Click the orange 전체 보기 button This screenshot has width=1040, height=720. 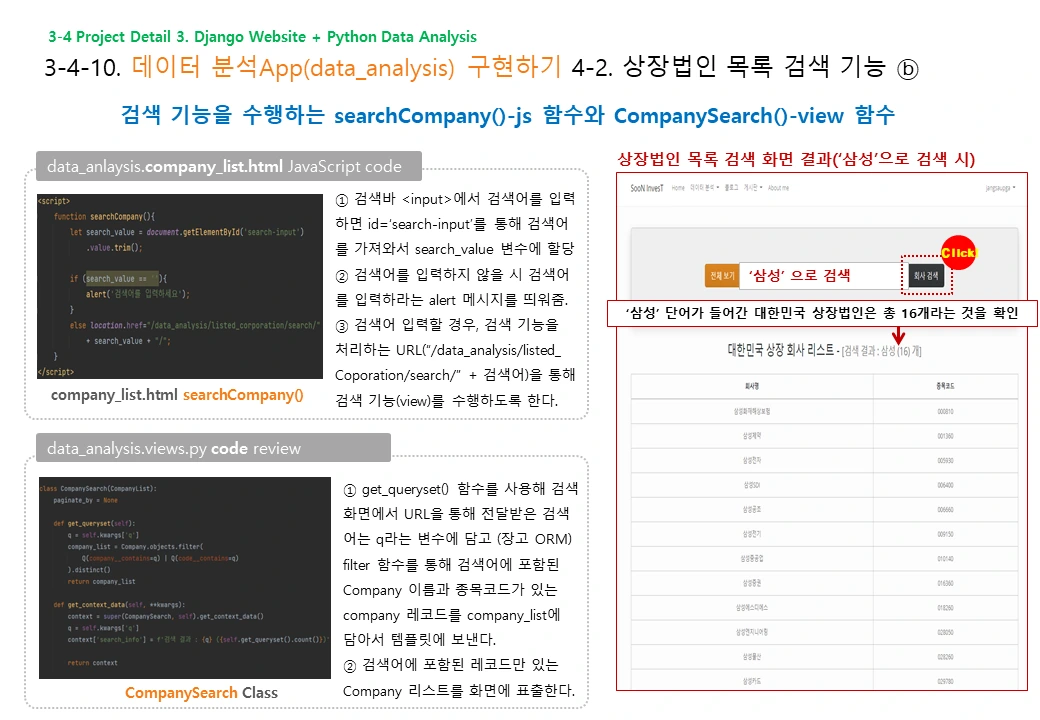[x=722, y=276]
